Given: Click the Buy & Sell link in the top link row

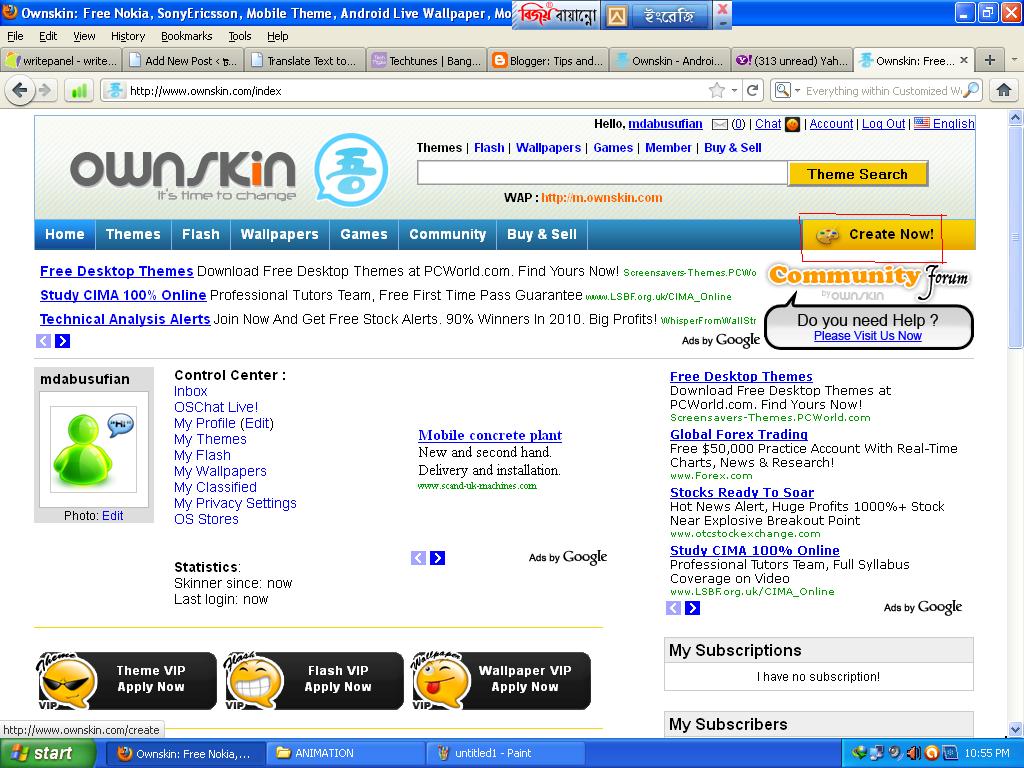Looking at the screenshot, I should (x=733, y=148).
